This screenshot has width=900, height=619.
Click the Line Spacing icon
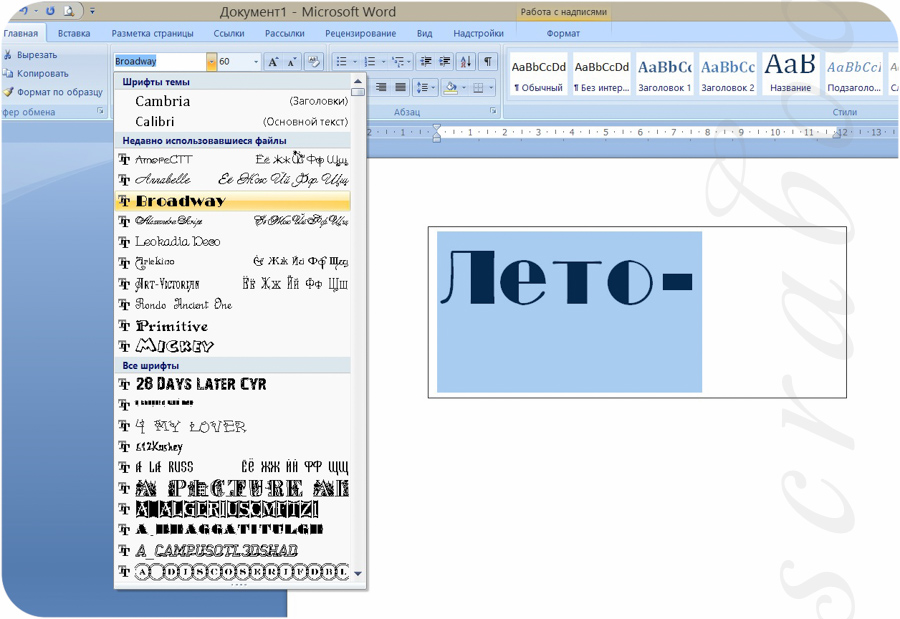(x=422, y=87)
